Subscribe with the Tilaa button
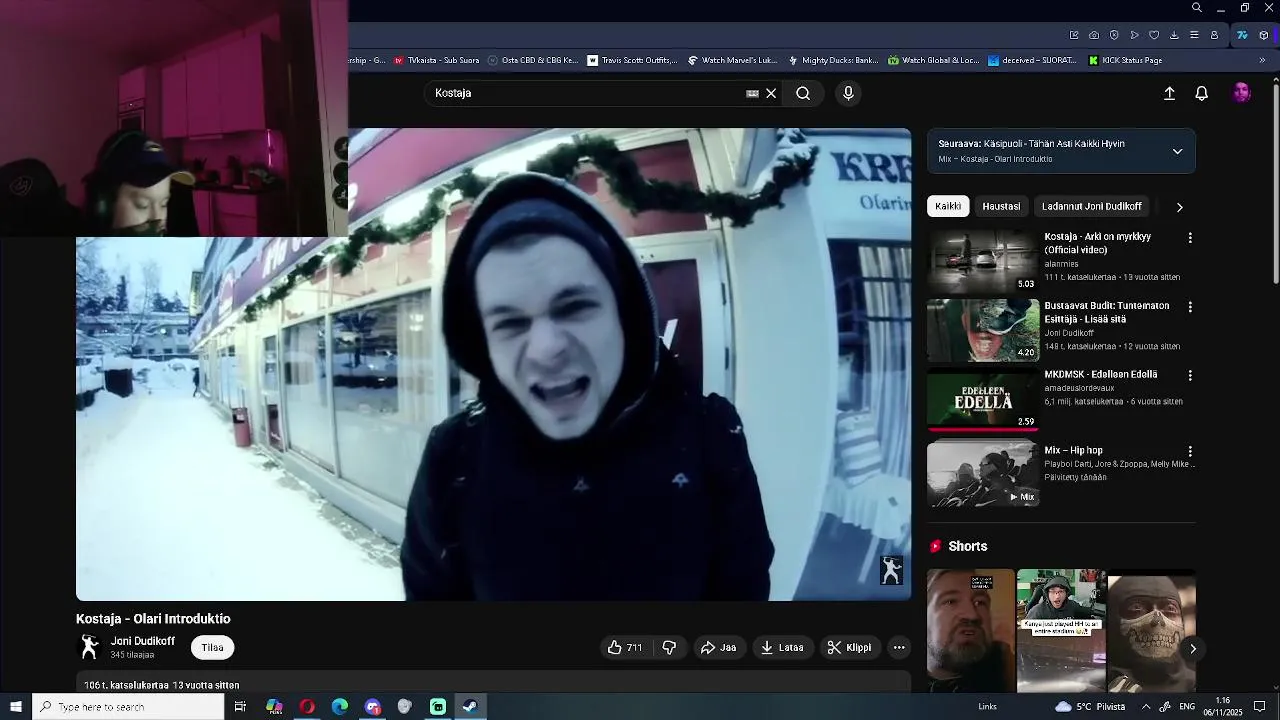 point(212,648)
